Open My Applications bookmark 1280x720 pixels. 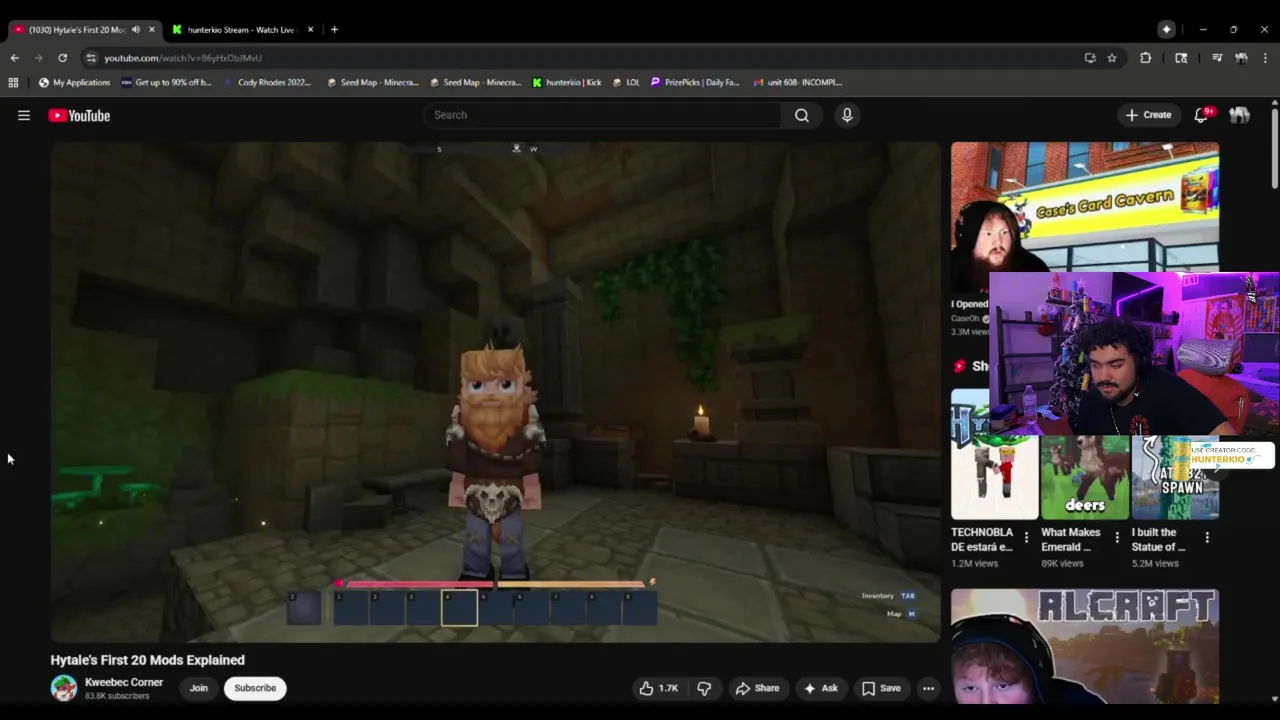click(x=75, y=83)
